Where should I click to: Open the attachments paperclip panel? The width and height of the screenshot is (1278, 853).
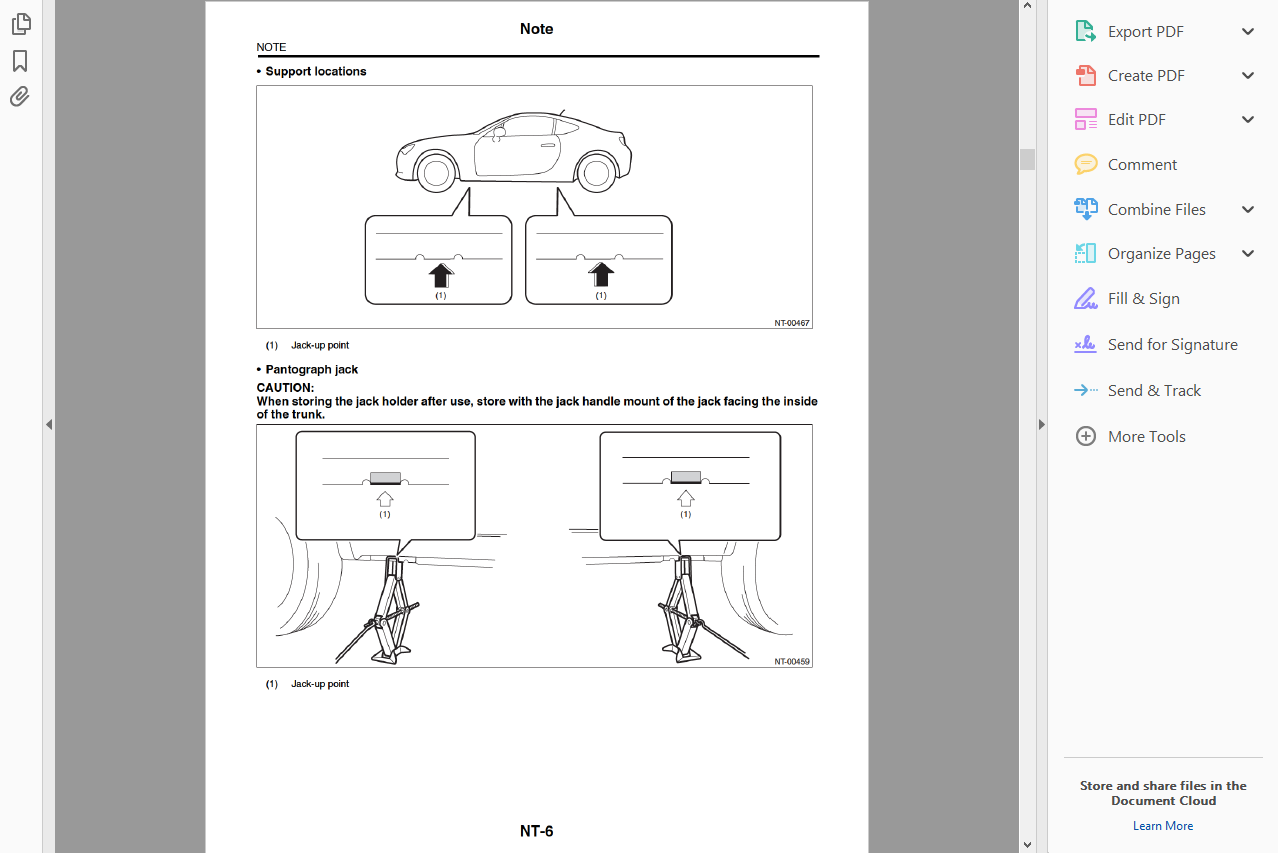[20, 97]
